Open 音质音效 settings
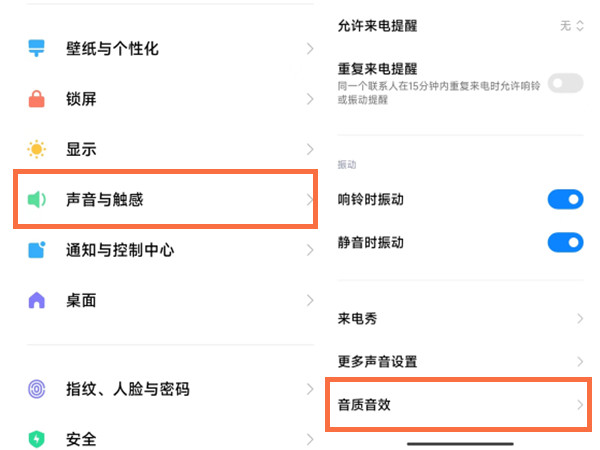The image size is (600, 450). point(458,405)
